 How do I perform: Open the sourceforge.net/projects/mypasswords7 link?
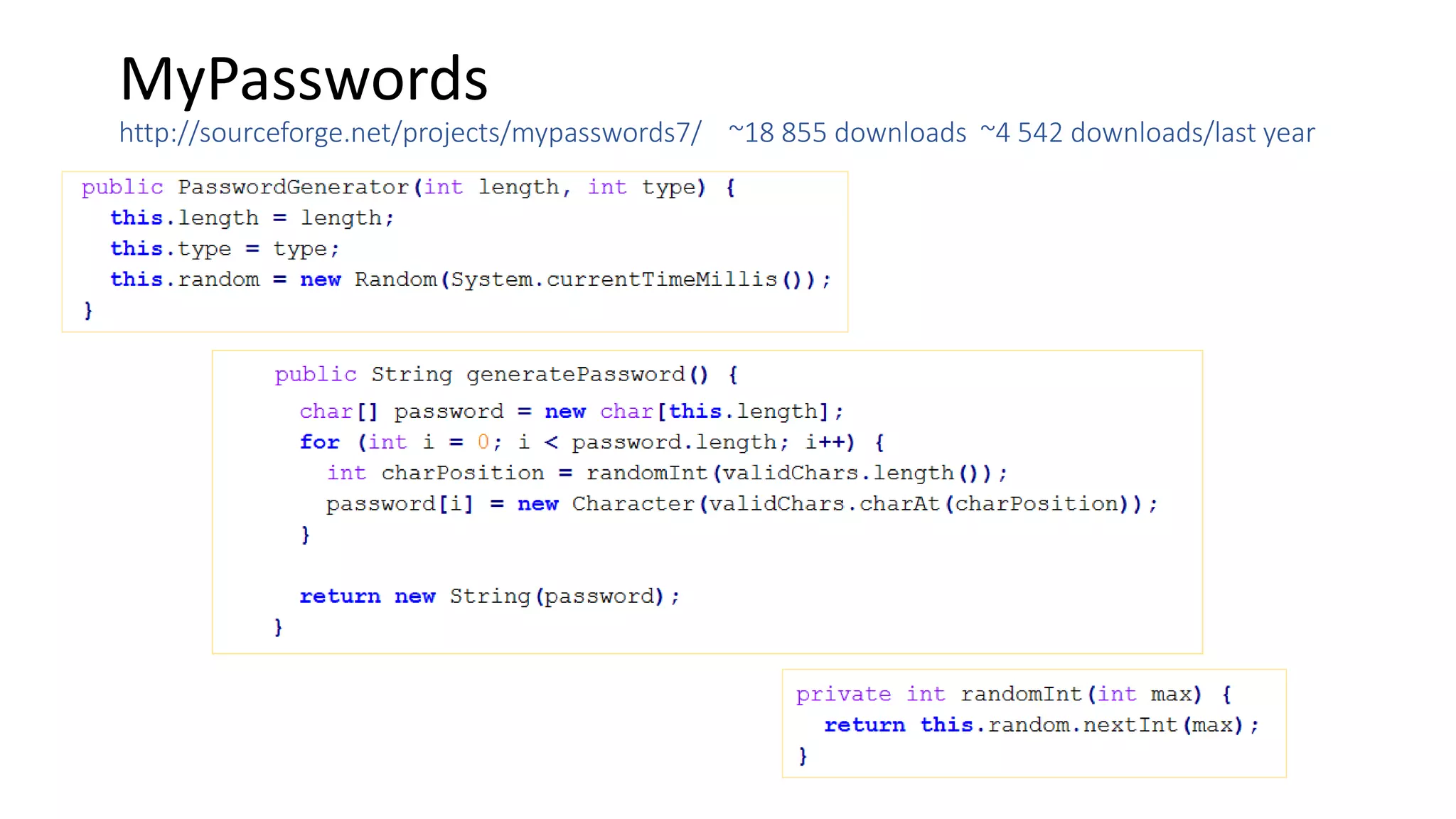point(410,133)
